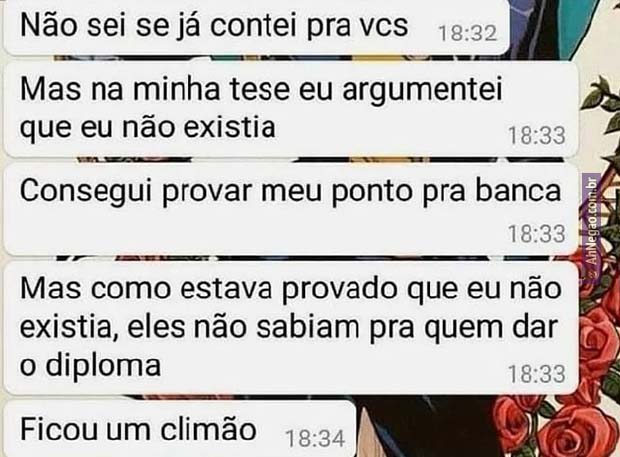Select the 'Ficou um climão' message bubble

[180, 429]
